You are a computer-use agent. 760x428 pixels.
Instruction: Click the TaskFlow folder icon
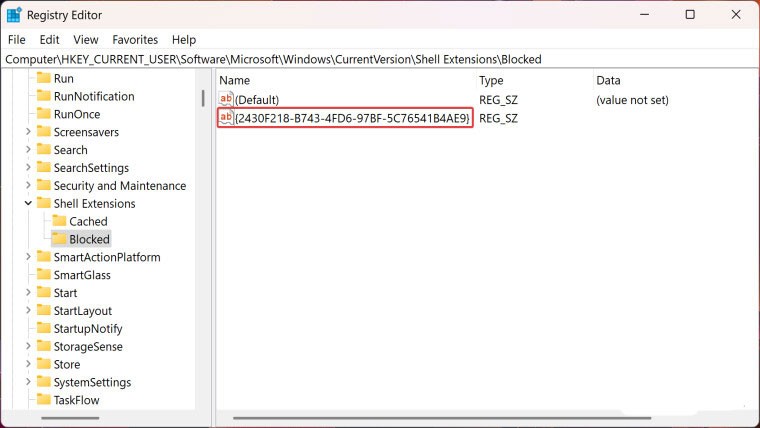(43, 400)
